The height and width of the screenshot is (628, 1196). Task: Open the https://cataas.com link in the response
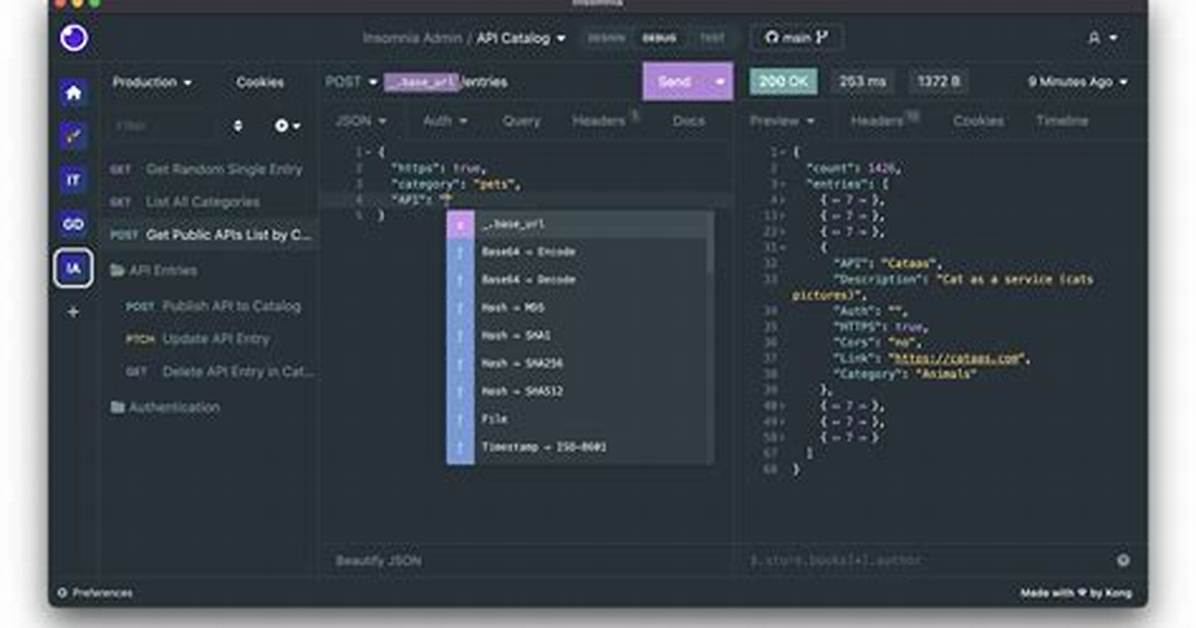[958, 358]
